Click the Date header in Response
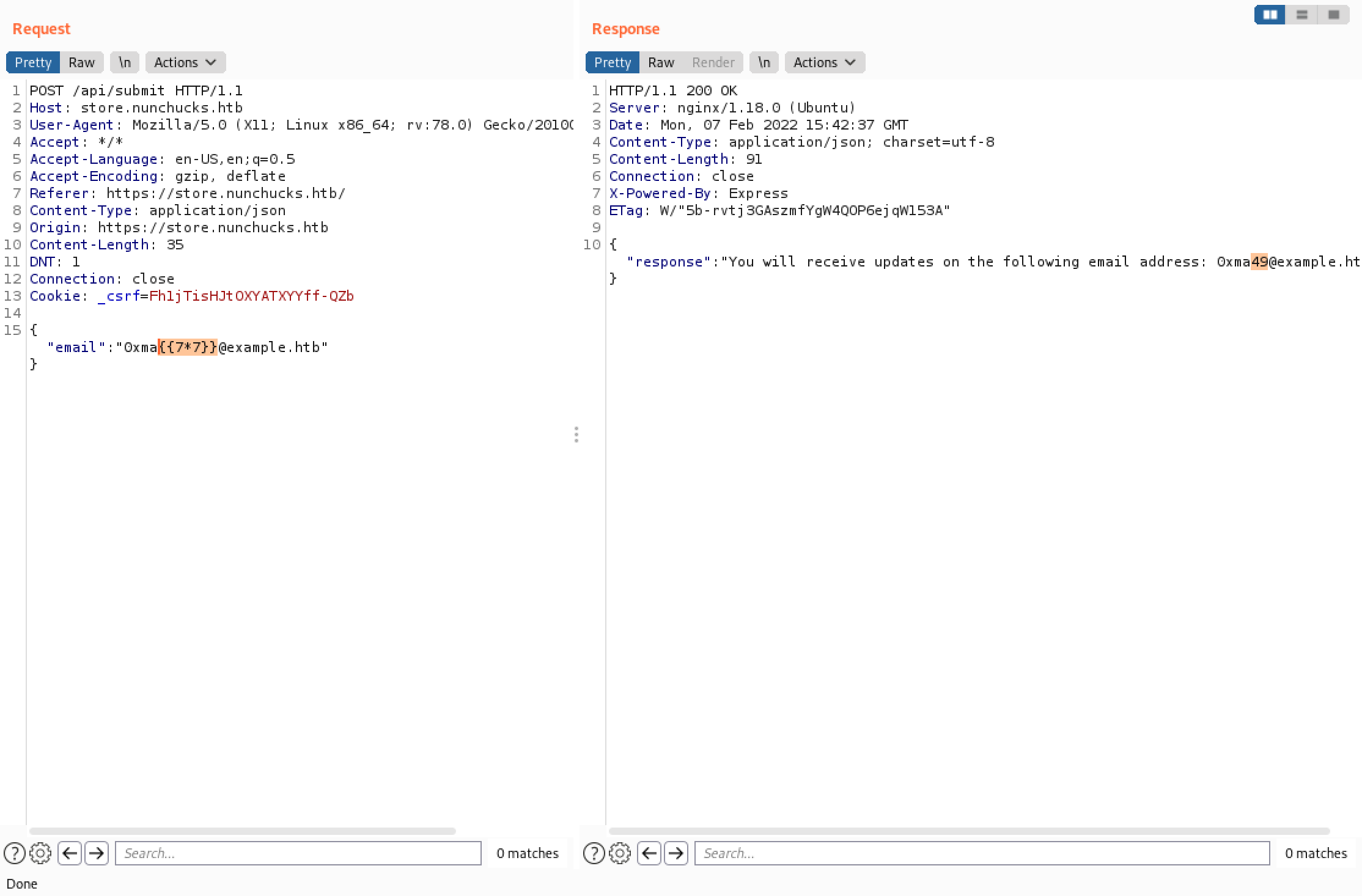 pyautogui.click(x=759, y=125)
